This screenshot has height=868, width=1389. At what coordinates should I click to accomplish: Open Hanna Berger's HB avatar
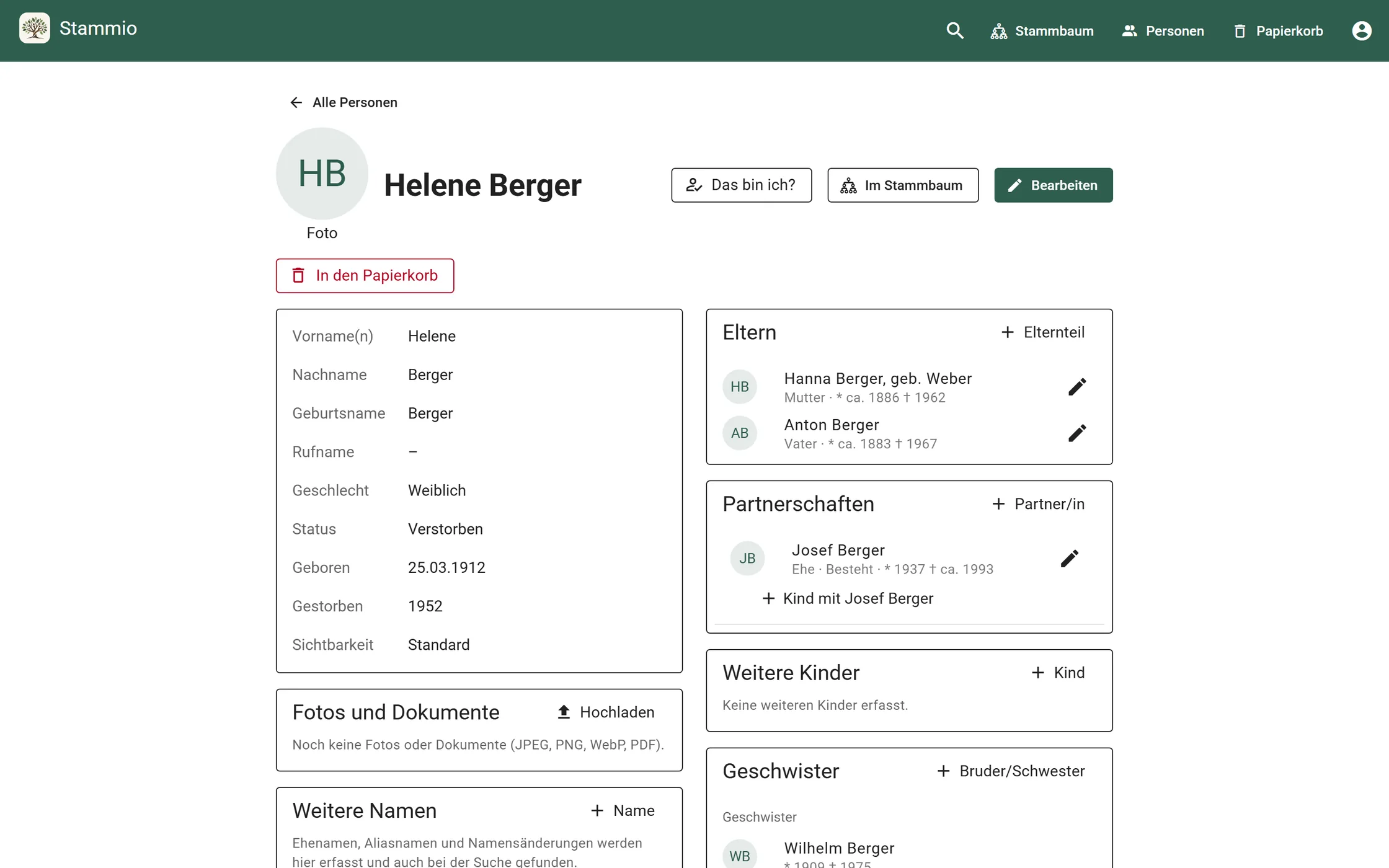click(740, 387)
